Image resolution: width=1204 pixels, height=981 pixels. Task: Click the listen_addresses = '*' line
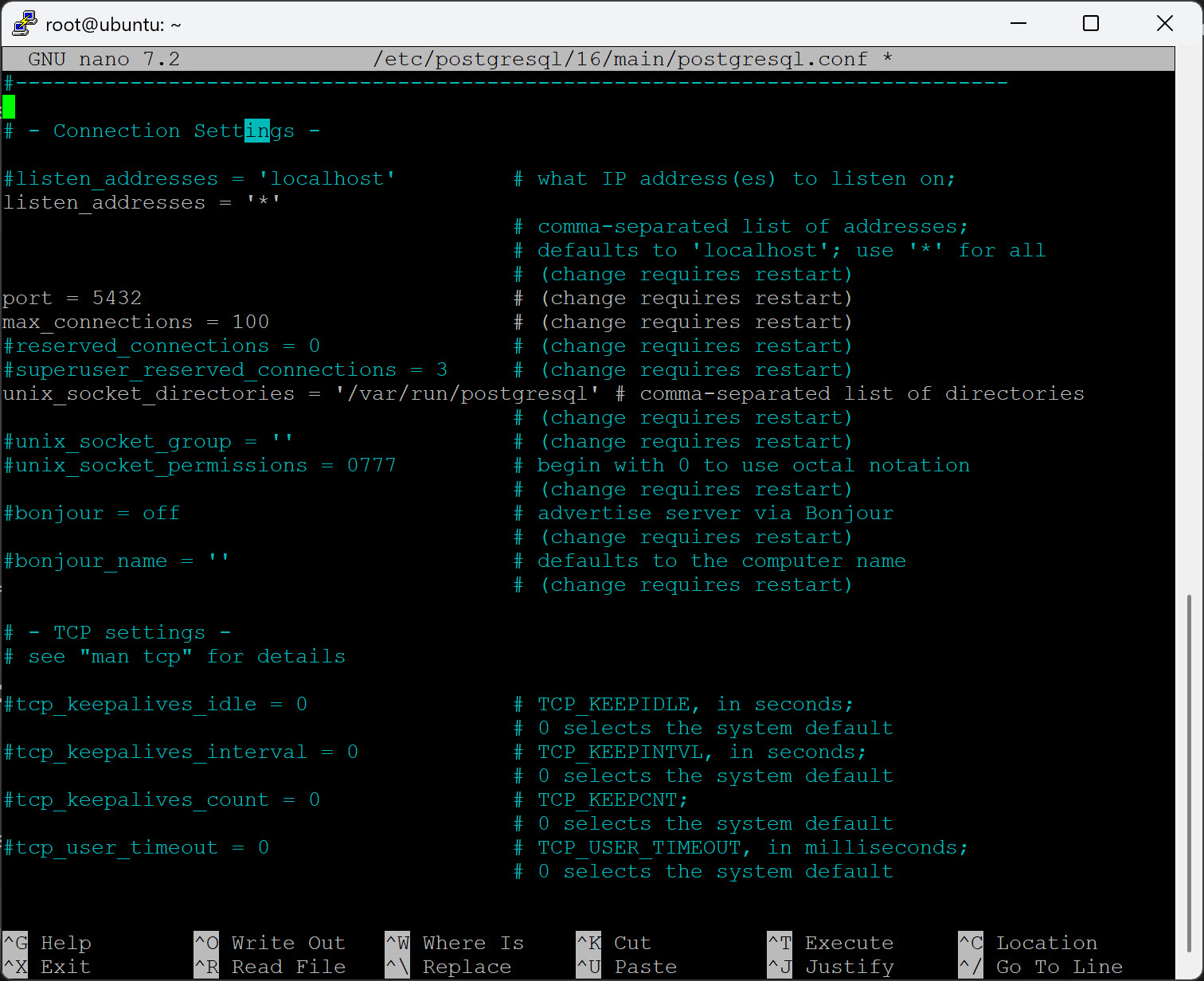point(139,202)
